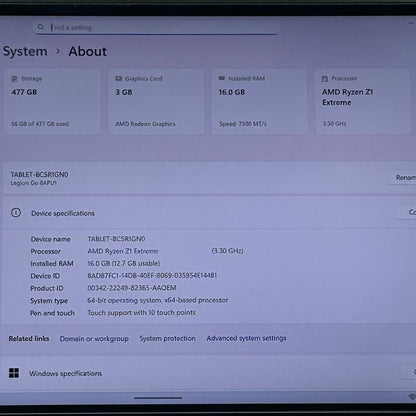Go back to System breadcrumb
This screenshot has width=416, height=416.
(x=25, y=51)
